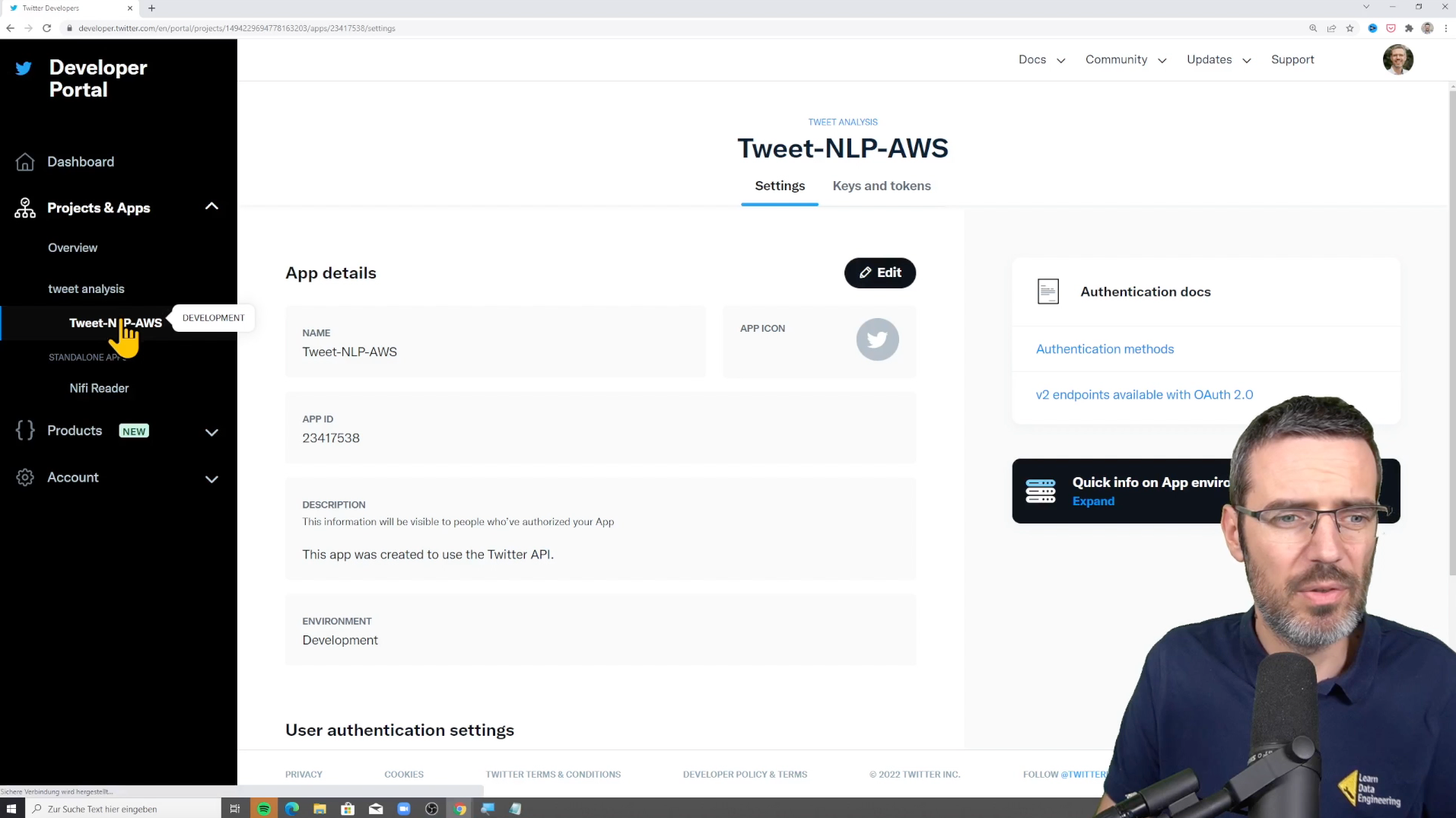Open Microsoft Edge from the taskbar
The image size is (1456, 818).
tap(291, 809)
